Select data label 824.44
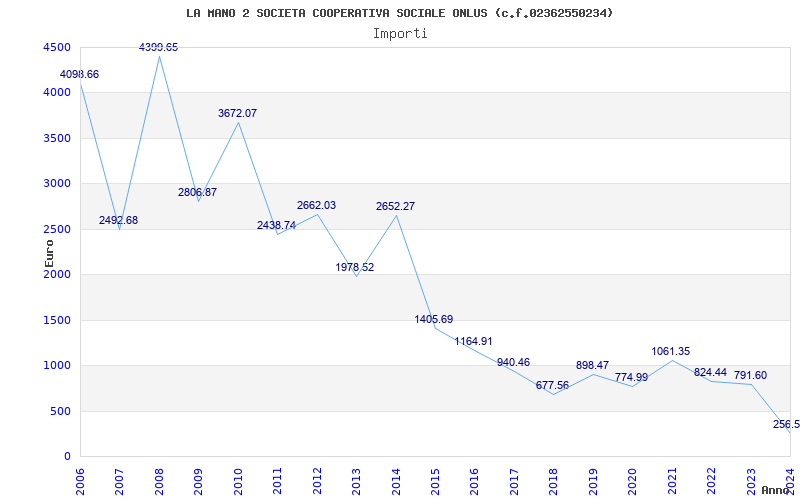The height and width of the screenshot is (500, 800). pos(710,372)
